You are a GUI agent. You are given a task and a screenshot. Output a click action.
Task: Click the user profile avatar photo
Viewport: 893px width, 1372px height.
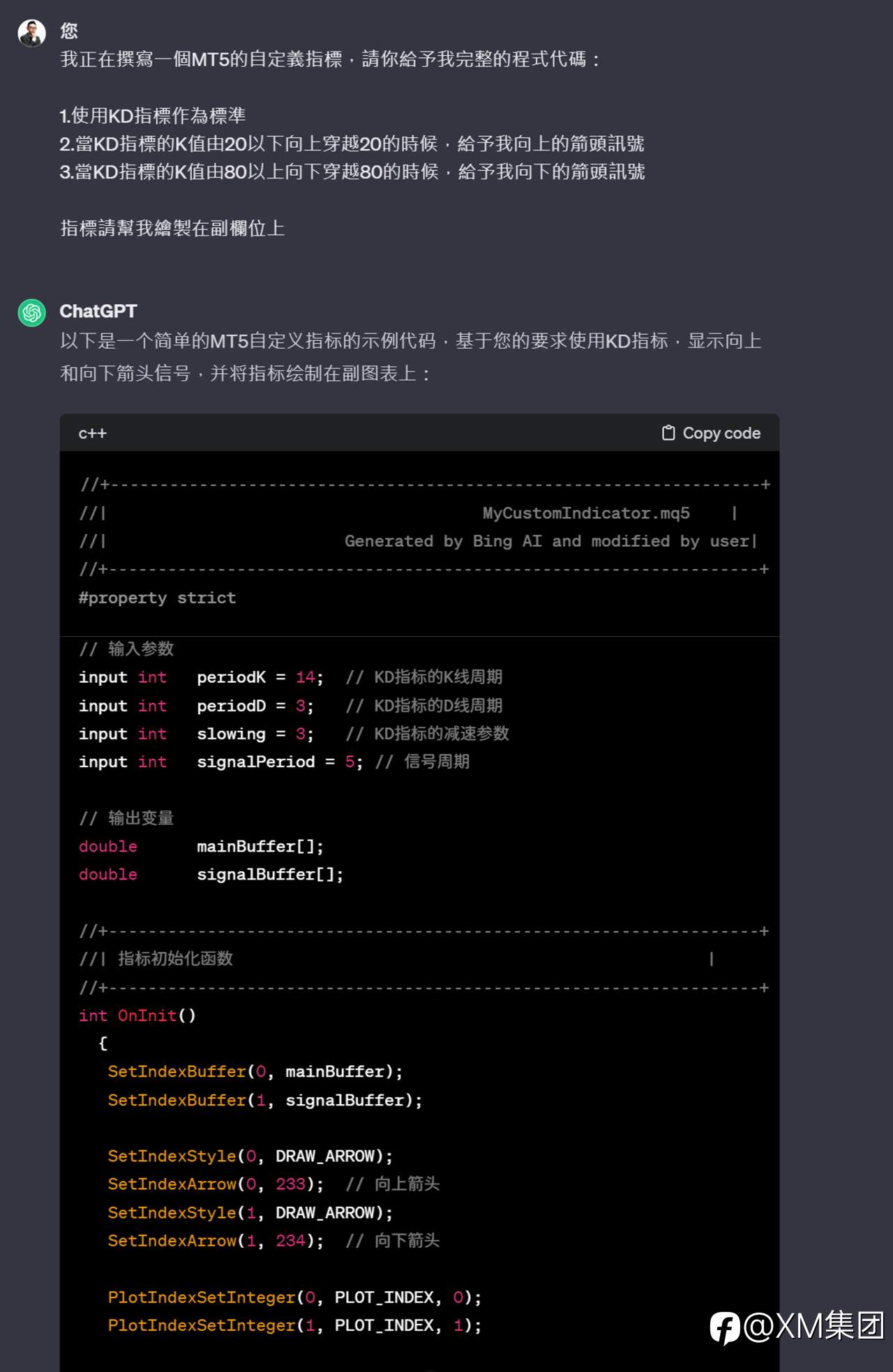click(31, 33)
